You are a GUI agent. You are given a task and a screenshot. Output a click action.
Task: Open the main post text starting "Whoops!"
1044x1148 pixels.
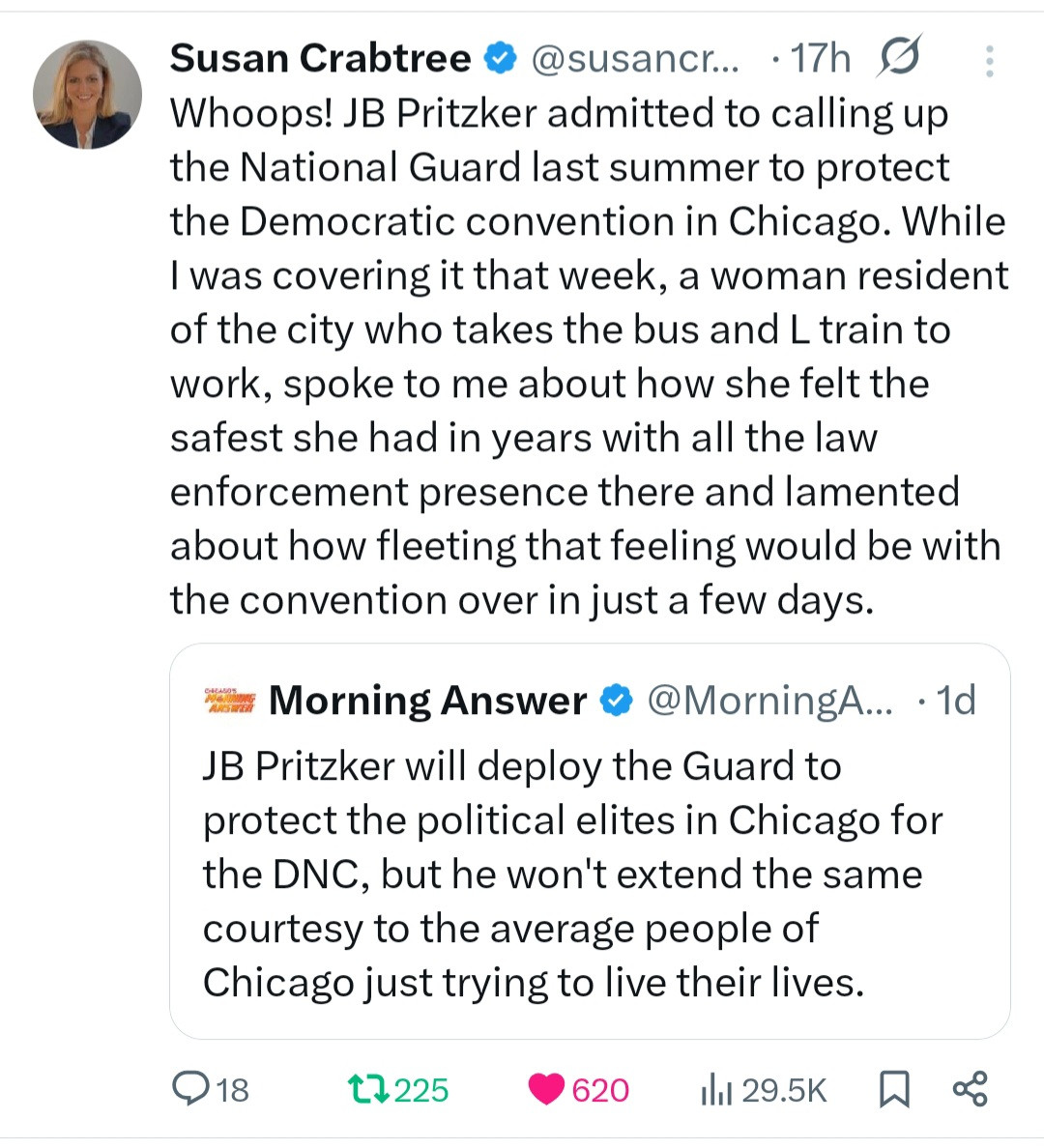(588, 357)
